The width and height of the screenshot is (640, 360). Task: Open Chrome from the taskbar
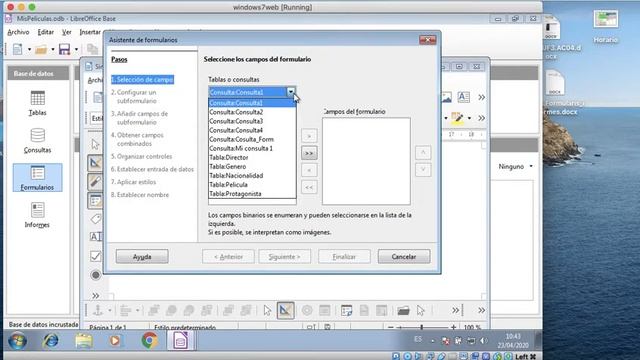pos(149,340)
